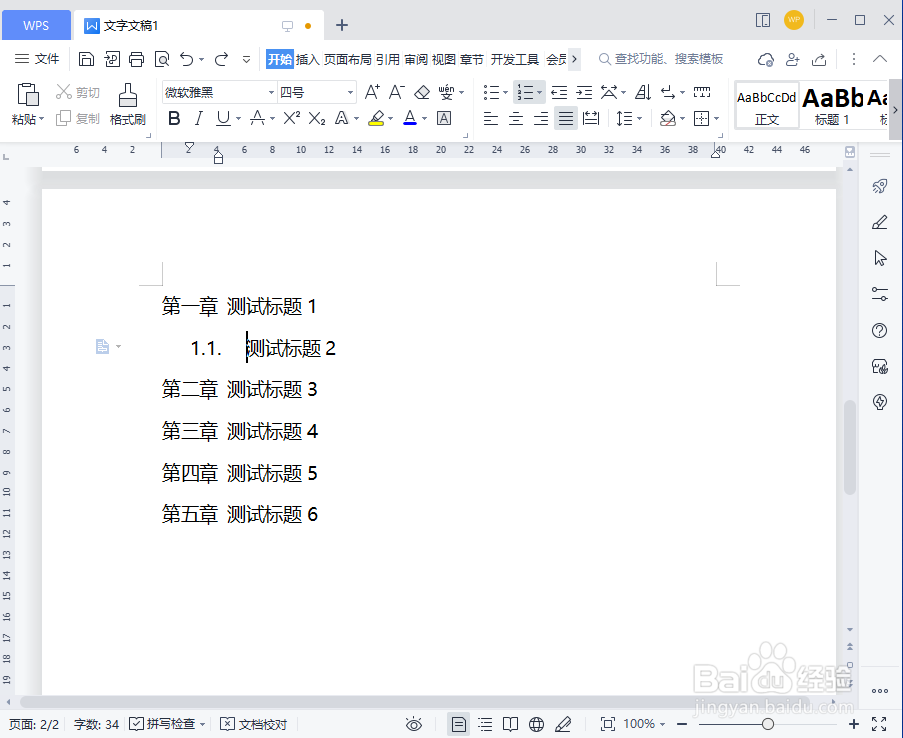Switch to the 开发工具 tab
The height and width of the screenshot is (738, 903).
[x=514, y=59]
